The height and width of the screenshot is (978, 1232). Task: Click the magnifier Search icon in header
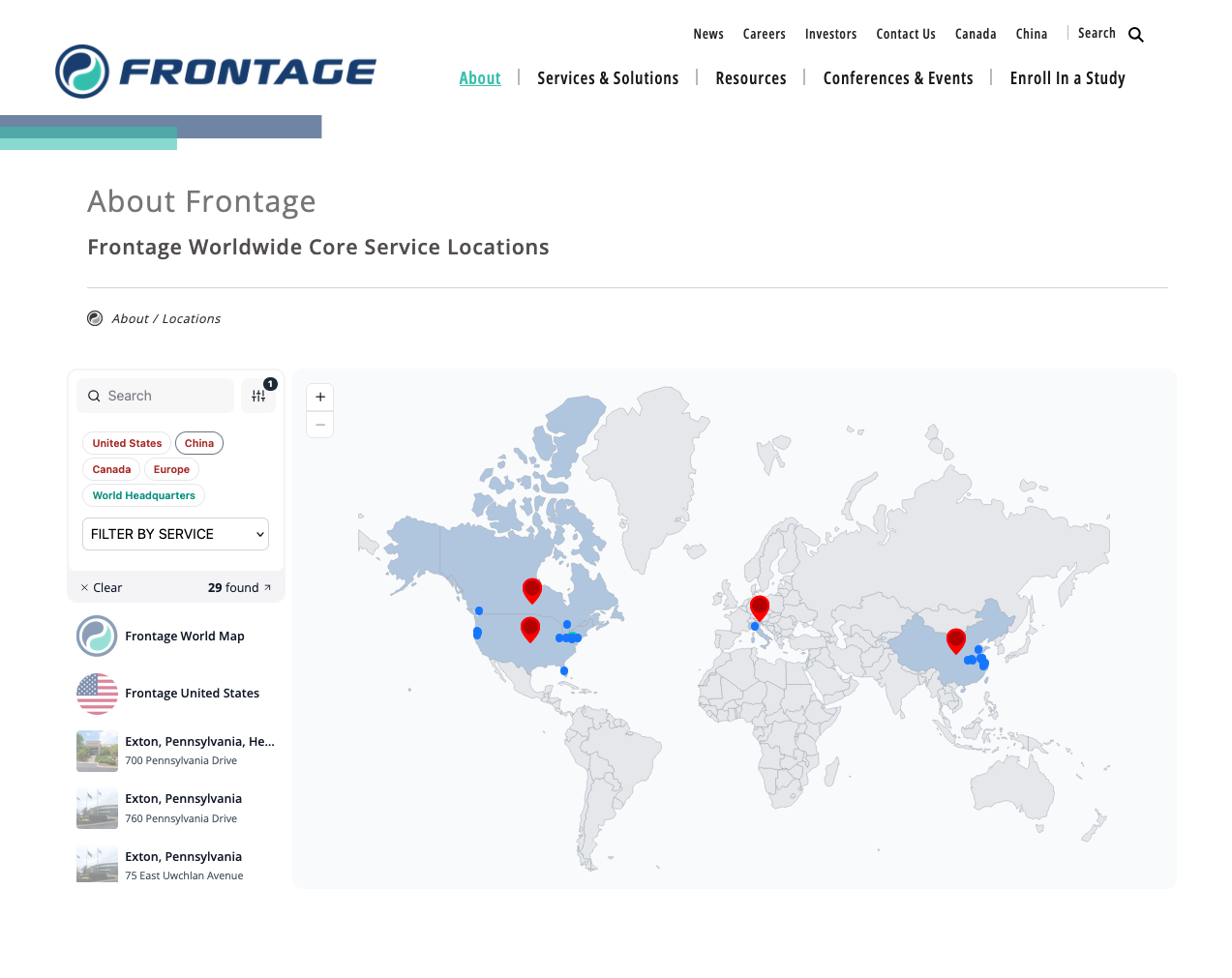tap(1135, 35)
